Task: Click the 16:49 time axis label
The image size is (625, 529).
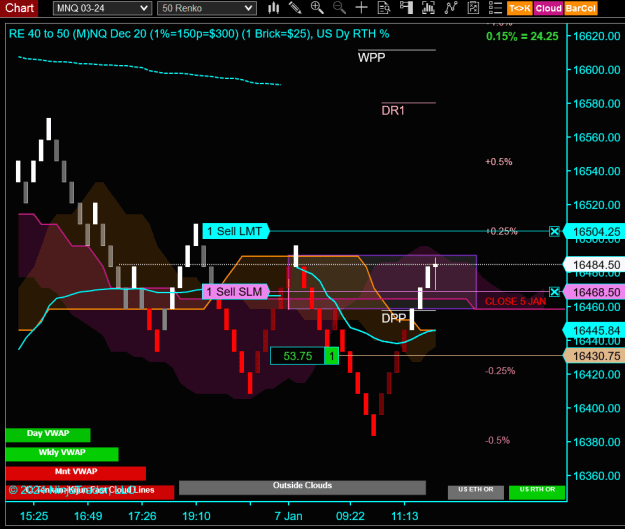Action: [88, 516]
